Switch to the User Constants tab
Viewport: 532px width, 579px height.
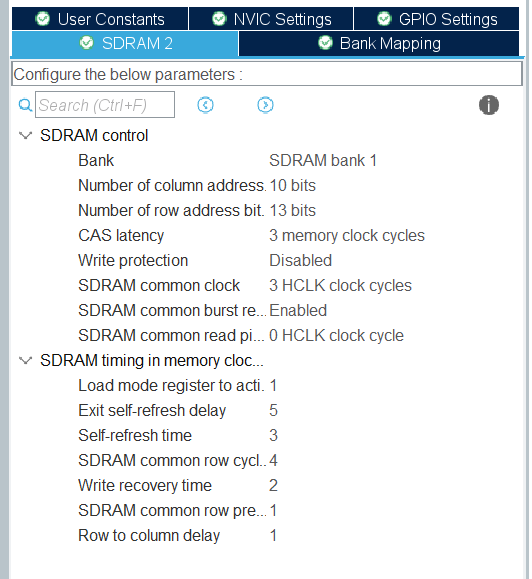click(100, 19)
